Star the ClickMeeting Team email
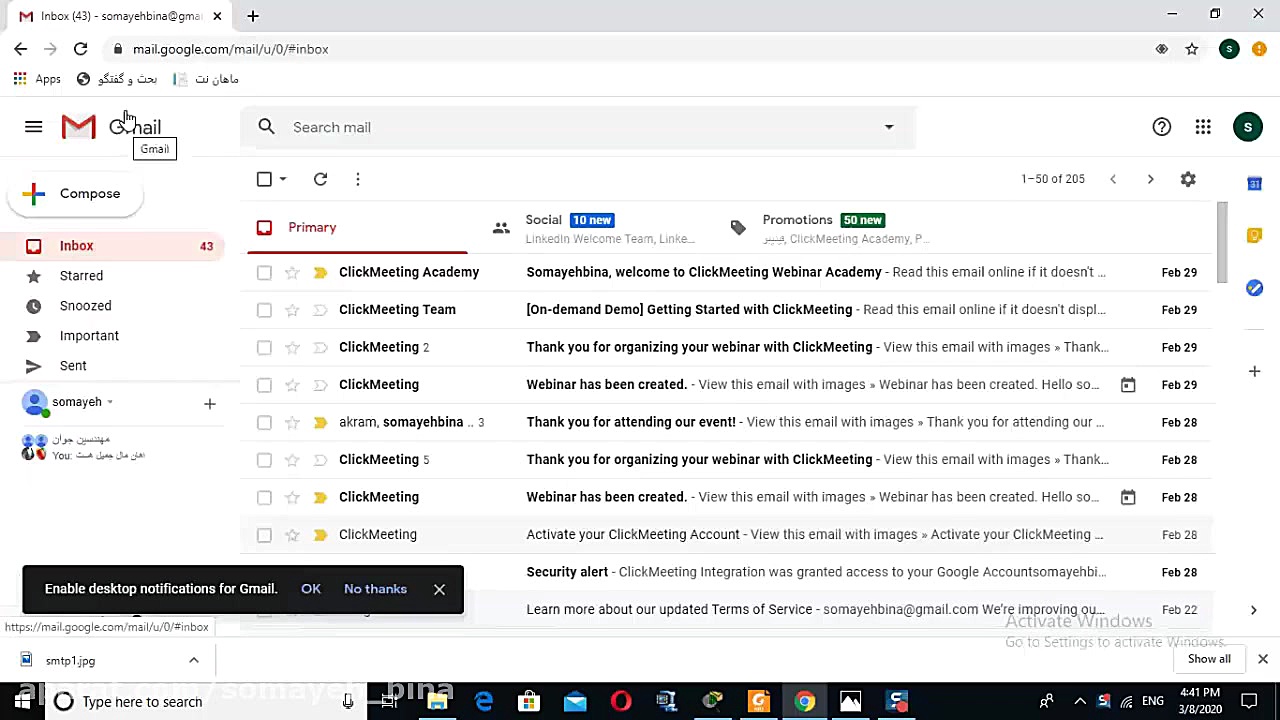The image size is (1280, 720). click(292, 310)
